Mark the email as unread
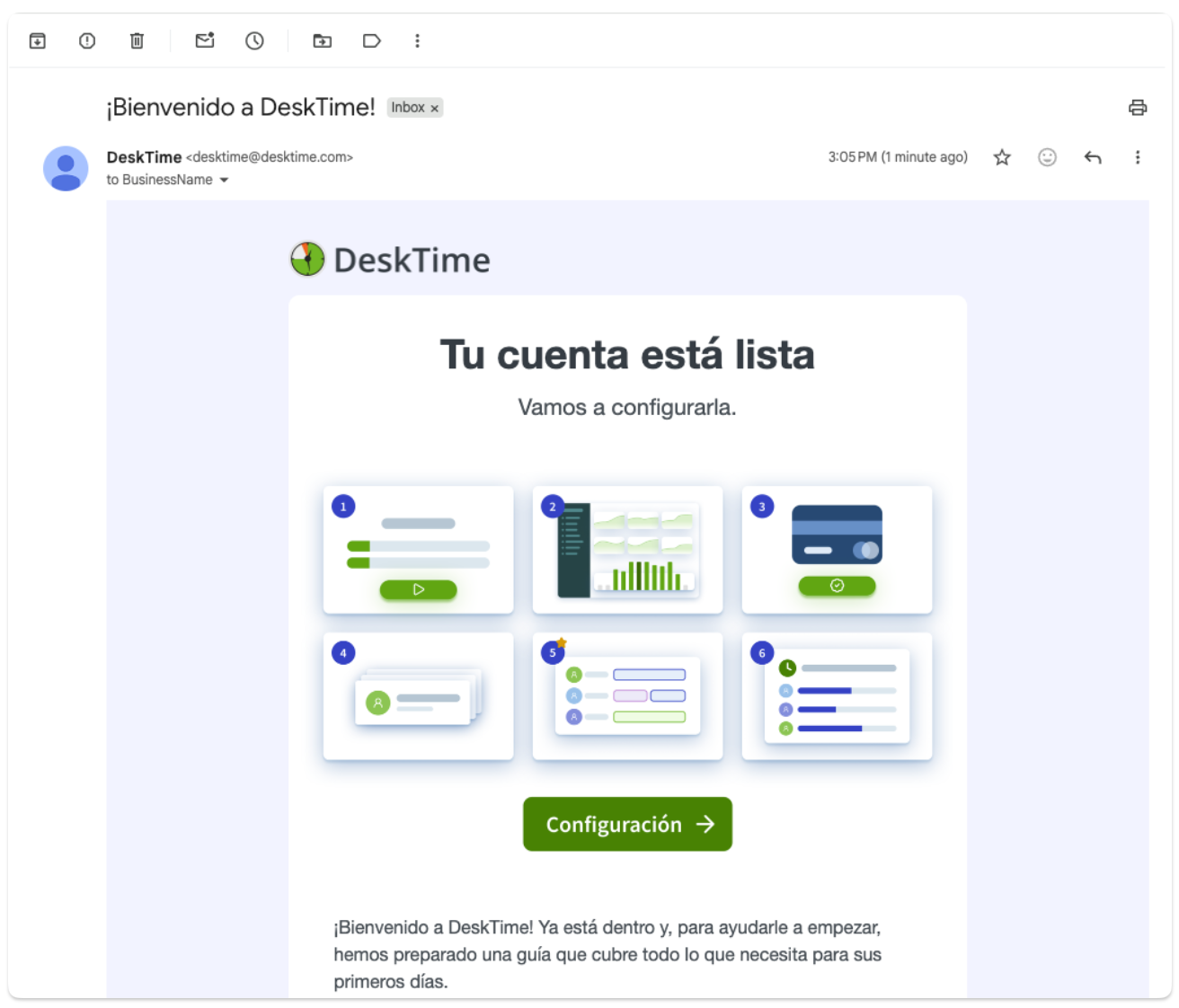This screenshot has width=1179, height=1008. tap(205, 40)
